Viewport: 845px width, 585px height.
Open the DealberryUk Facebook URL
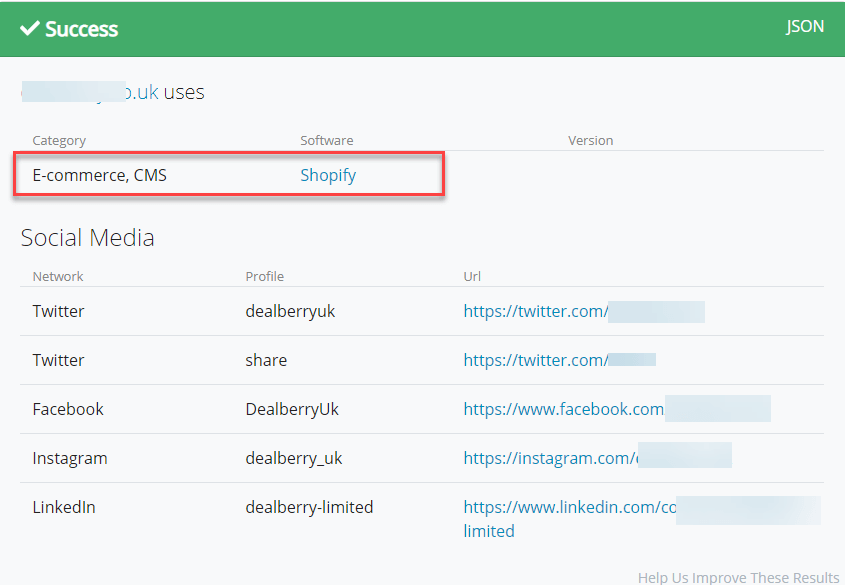tap(617, 409)
